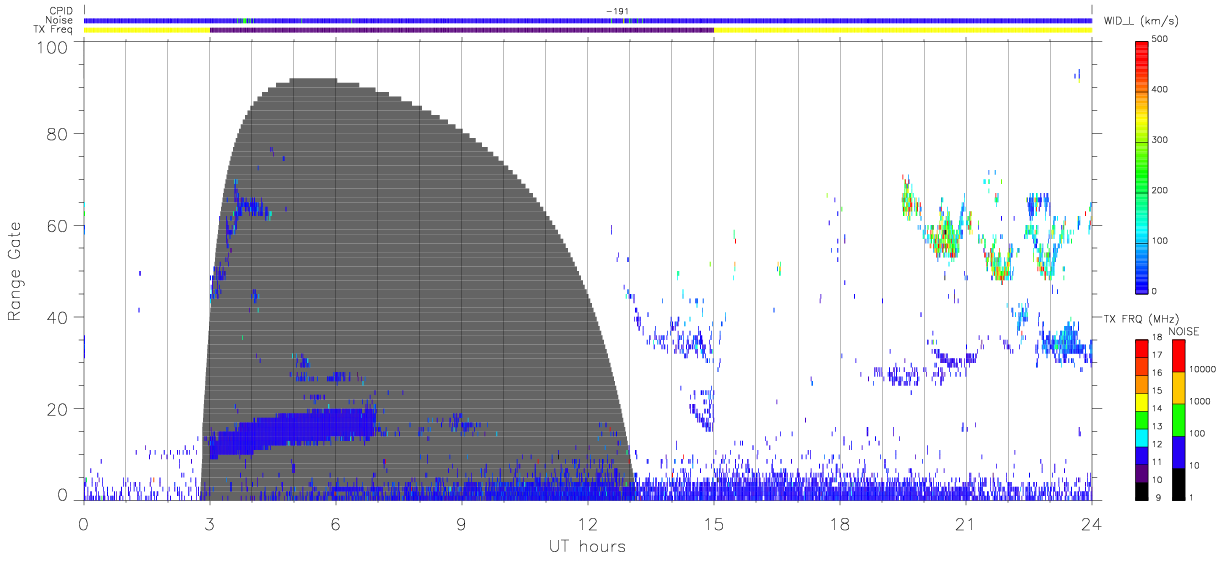The image size is (1228, 567).
Task: Click the 200 tick on width colorbar
Action: [1161, 190]
